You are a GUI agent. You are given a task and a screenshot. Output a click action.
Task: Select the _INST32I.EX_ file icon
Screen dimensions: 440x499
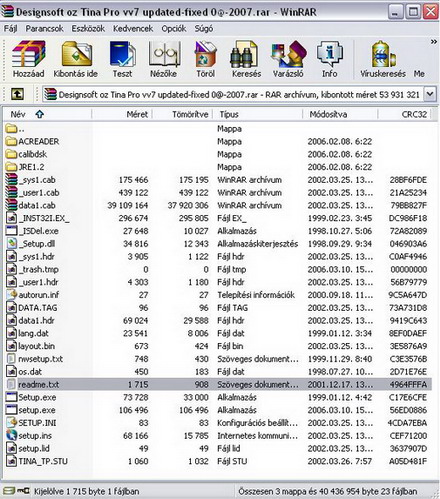pyautogui.click(x=11, y=218)
